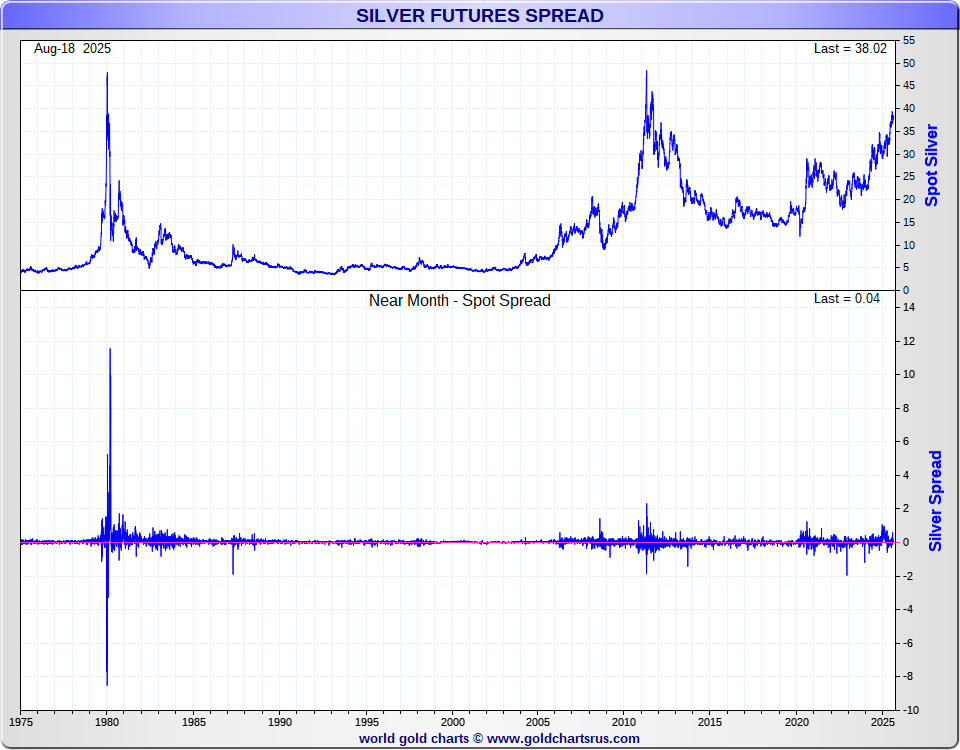Viewport: 960px width, 750px height.
Task: Click the 1990 x-axis label
Action: 280,722
